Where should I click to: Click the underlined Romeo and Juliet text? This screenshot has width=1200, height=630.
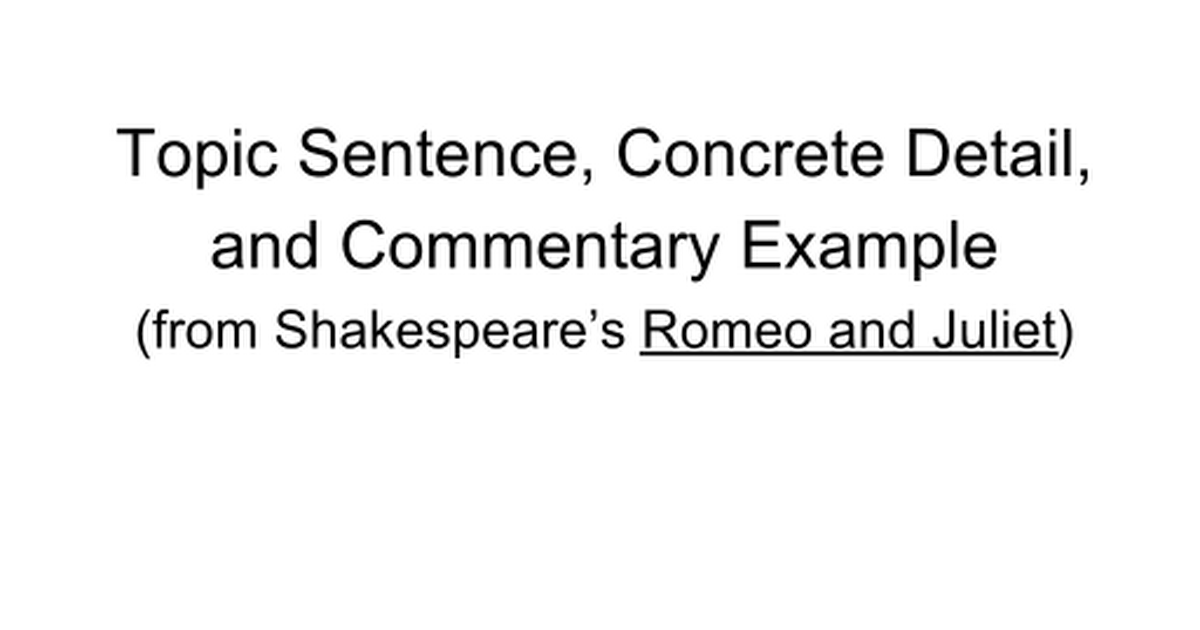(x=848, y=333)
